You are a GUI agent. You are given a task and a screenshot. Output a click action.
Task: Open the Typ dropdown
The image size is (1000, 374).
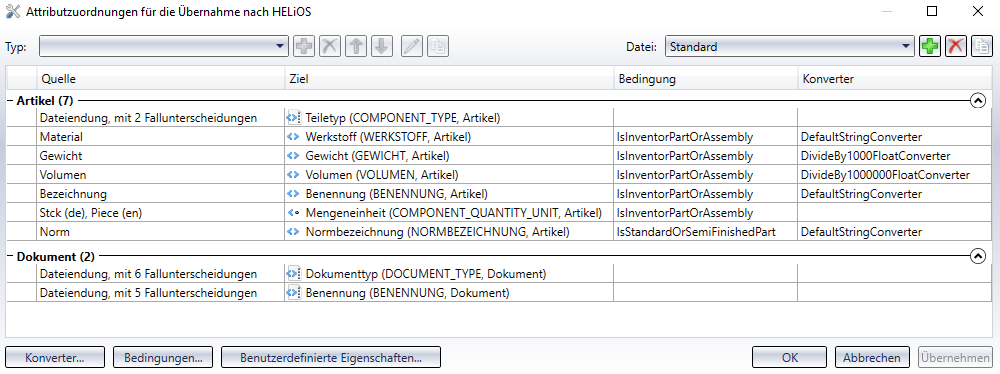pyautogui.click(x=164, y=47)
